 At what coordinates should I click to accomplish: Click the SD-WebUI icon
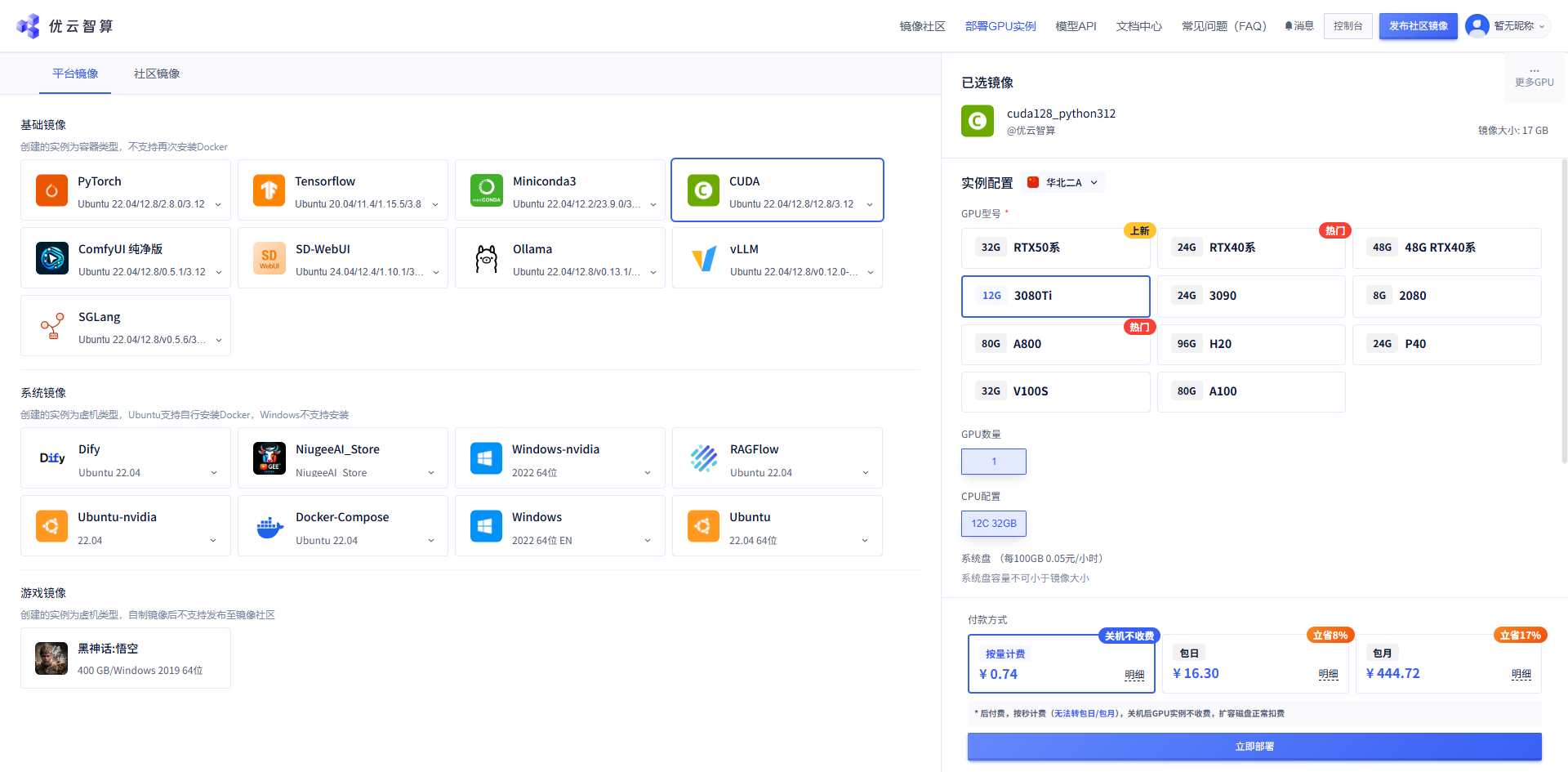pos(269,258)
